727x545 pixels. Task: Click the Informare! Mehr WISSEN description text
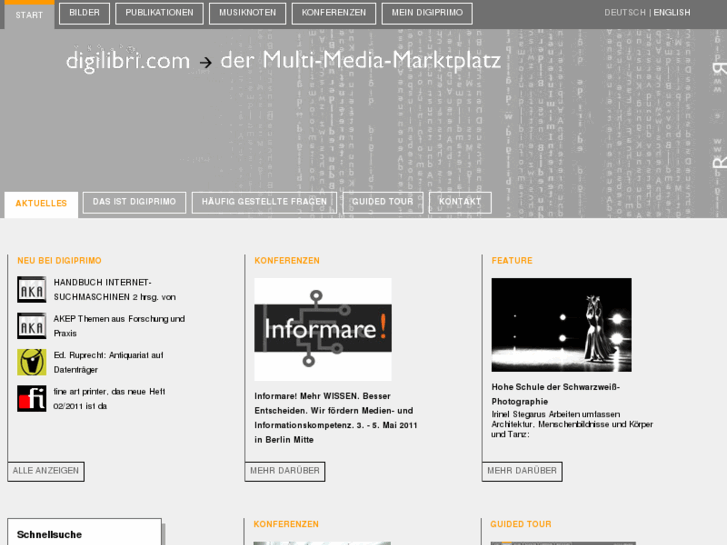[336, 418]
